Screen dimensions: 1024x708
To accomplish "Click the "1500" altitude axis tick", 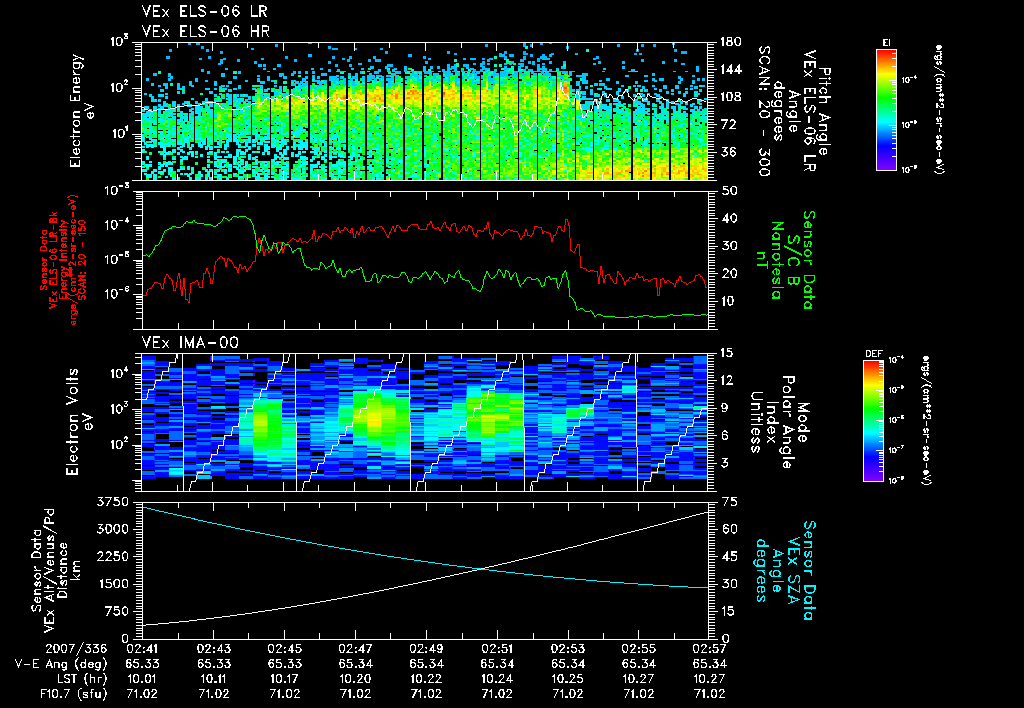I will click(x=112, y=584).
